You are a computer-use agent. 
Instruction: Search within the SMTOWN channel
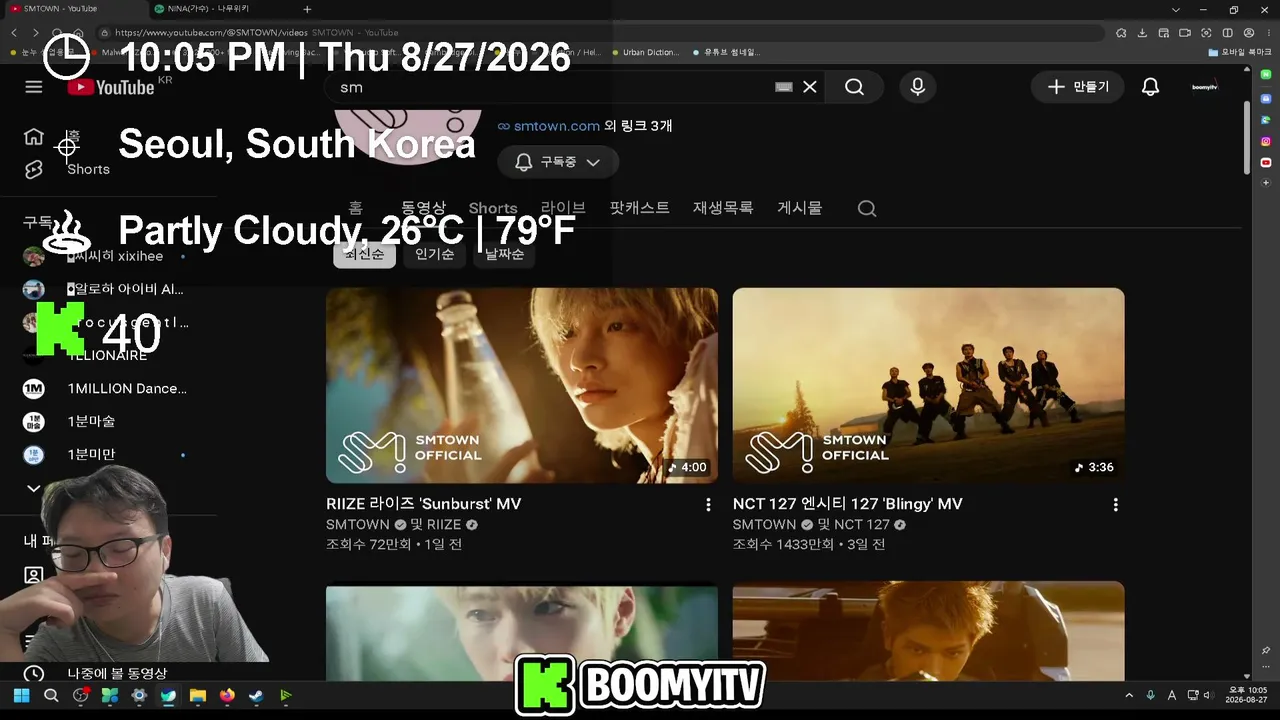coord(867,208)
